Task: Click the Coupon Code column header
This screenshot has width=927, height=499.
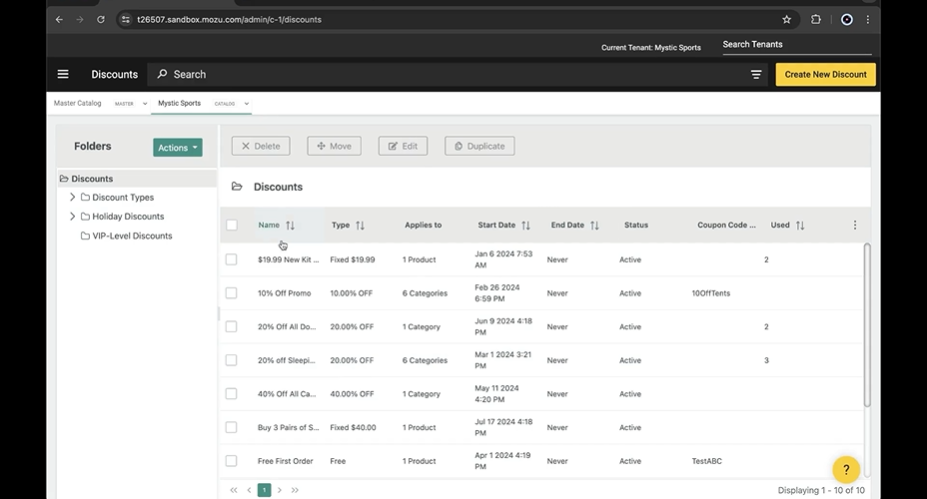Action: pyautogui.click(x=727, y=225)
